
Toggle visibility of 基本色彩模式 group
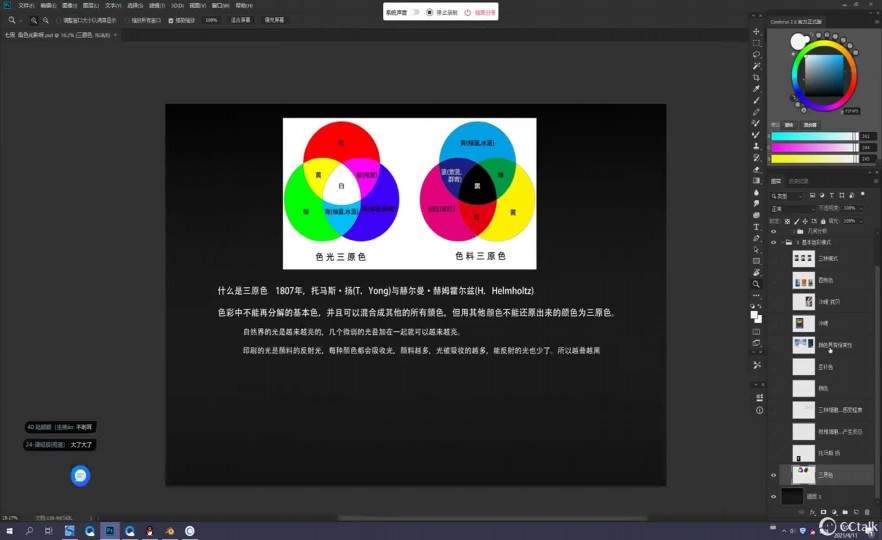pos(773,242)
